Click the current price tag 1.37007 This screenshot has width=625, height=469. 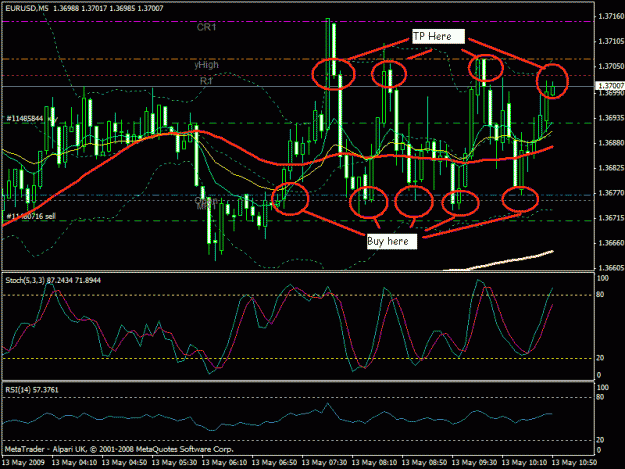click(x=610, y=86)
